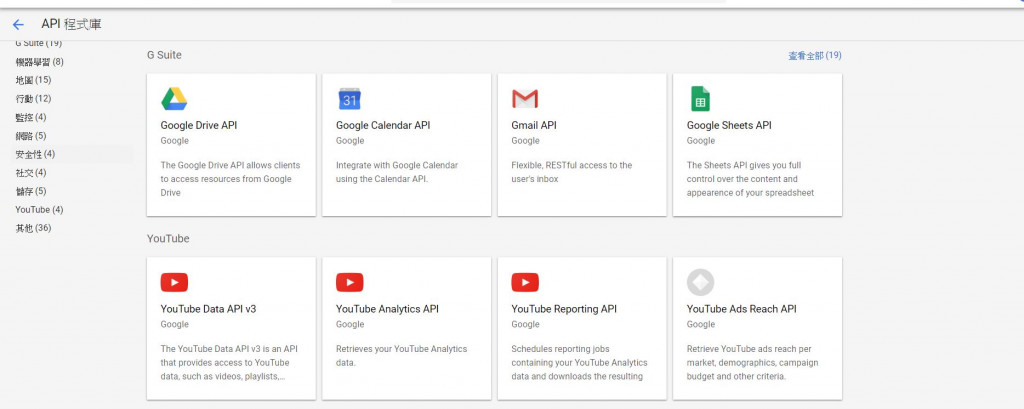
Task: Select the 網路 (5) category
Action: tap(31, 136)
